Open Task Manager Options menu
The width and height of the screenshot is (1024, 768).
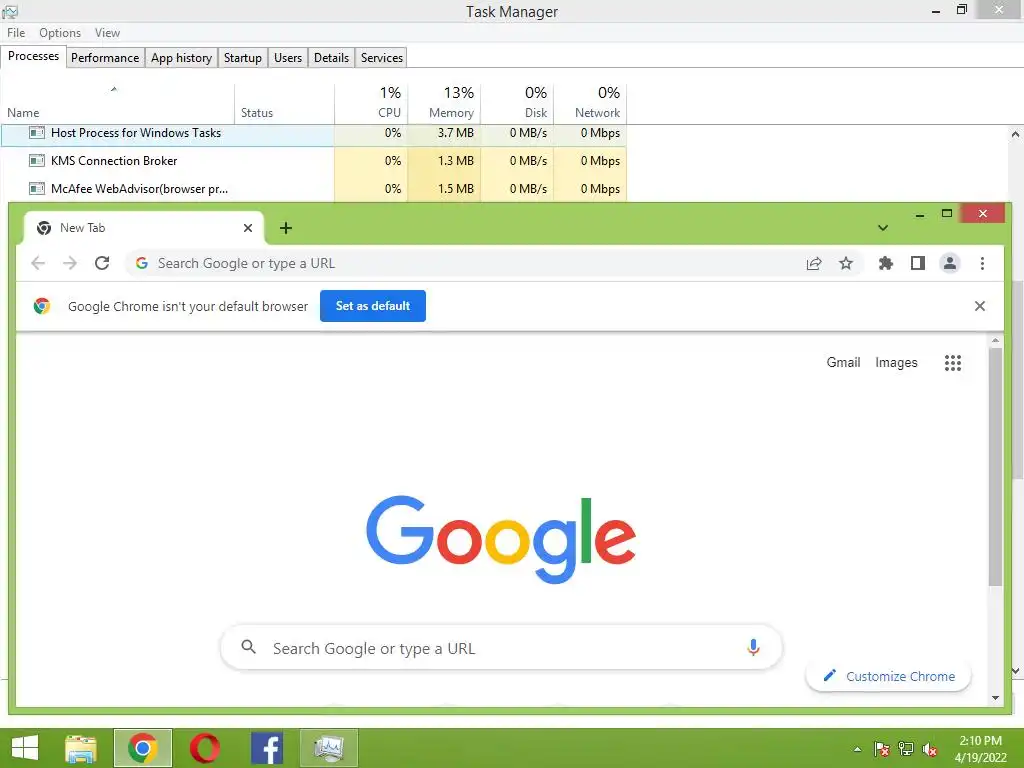click(60, 33)
